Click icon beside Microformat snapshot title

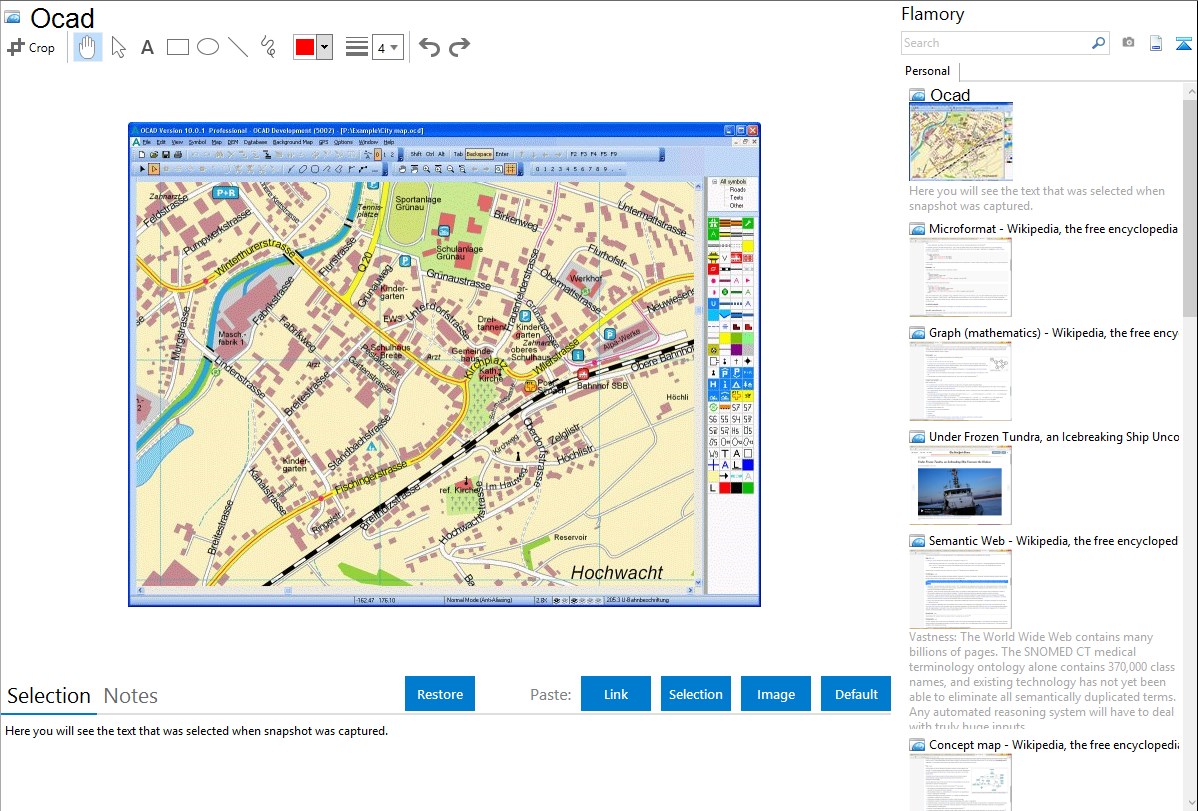click(917, 229)
